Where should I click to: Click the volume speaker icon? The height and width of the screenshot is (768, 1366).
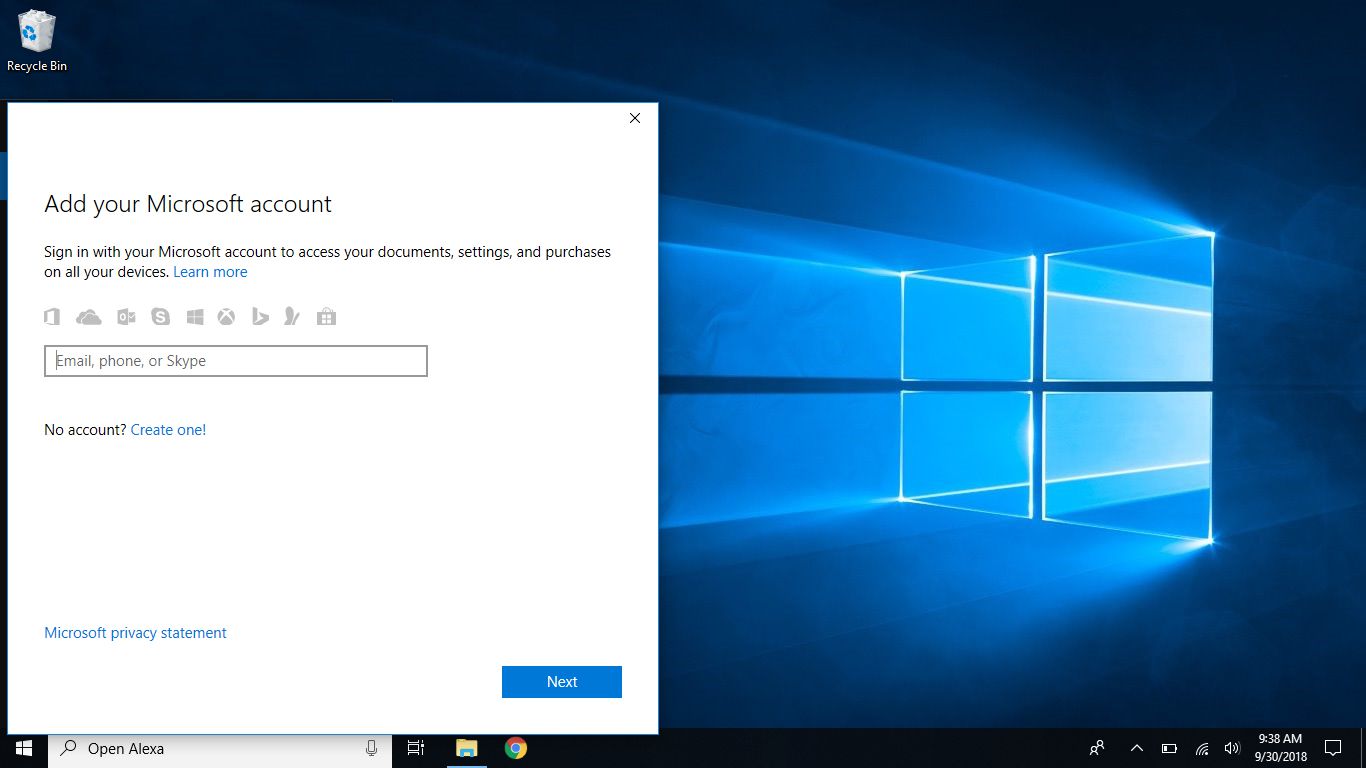(x=1232, y=748)
